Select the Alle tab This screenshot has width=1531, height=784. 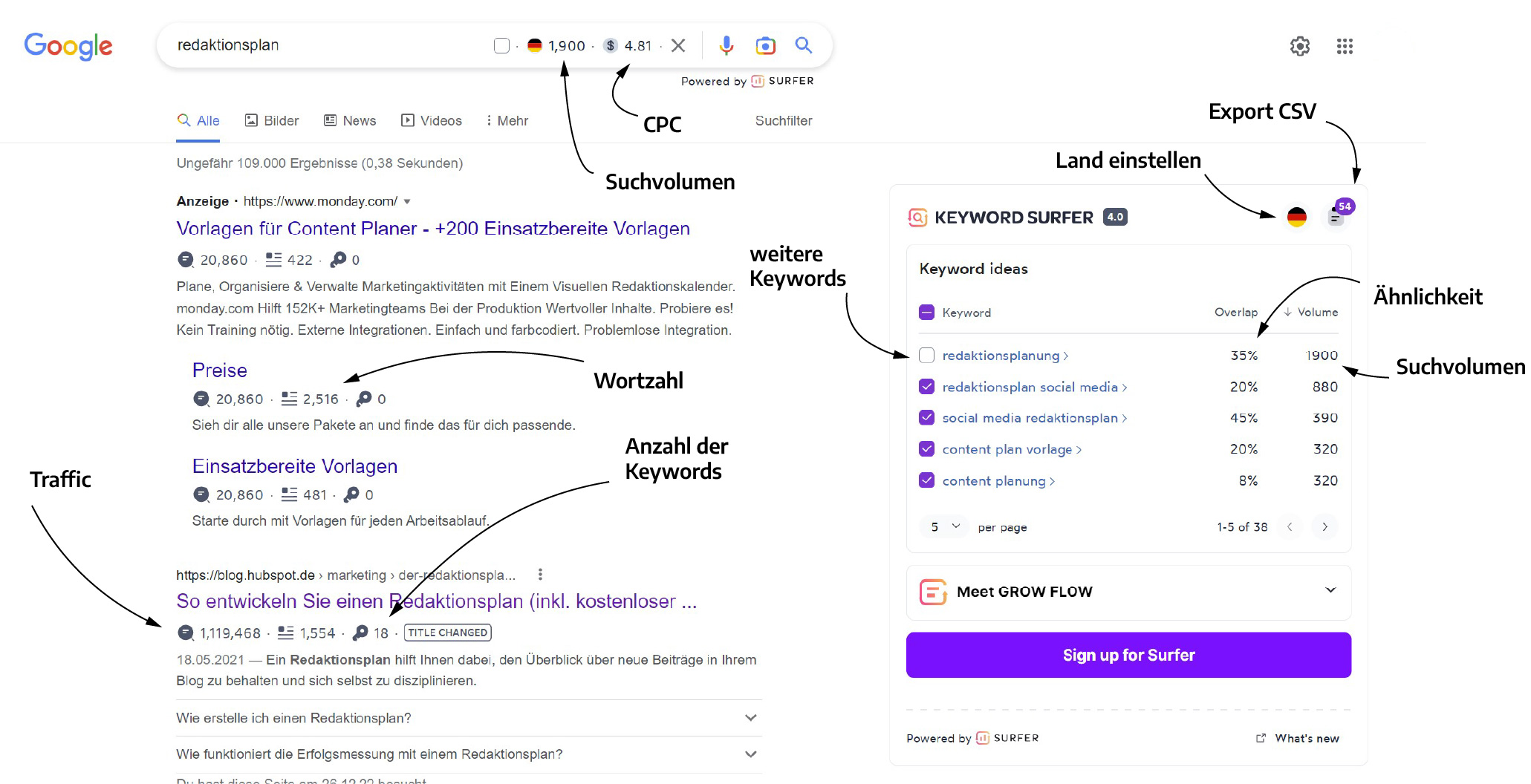coord(198,120)
